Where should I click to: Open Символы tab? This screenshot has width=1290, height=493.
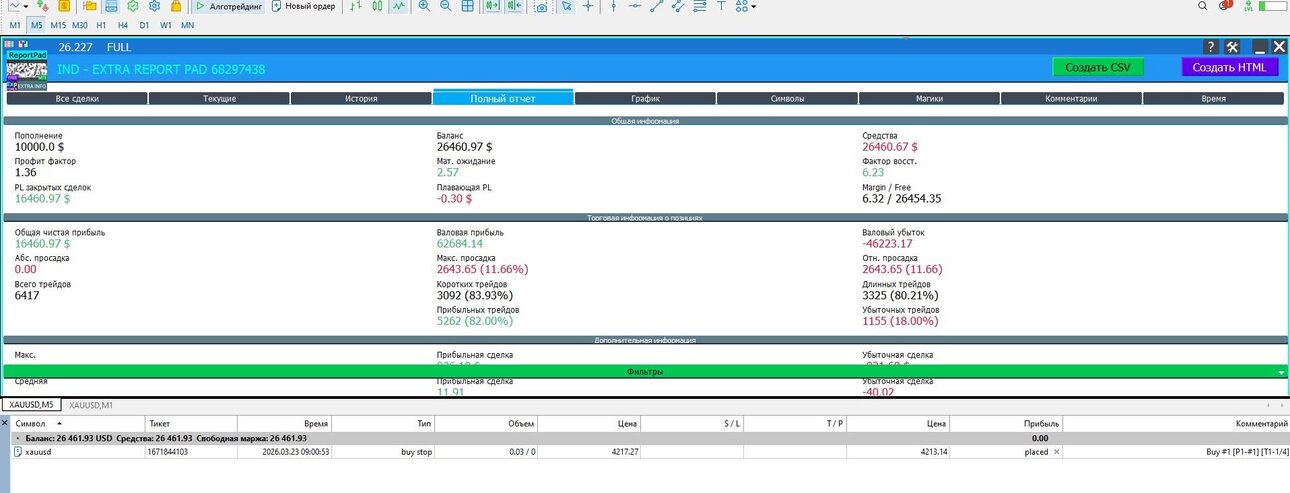787,99
